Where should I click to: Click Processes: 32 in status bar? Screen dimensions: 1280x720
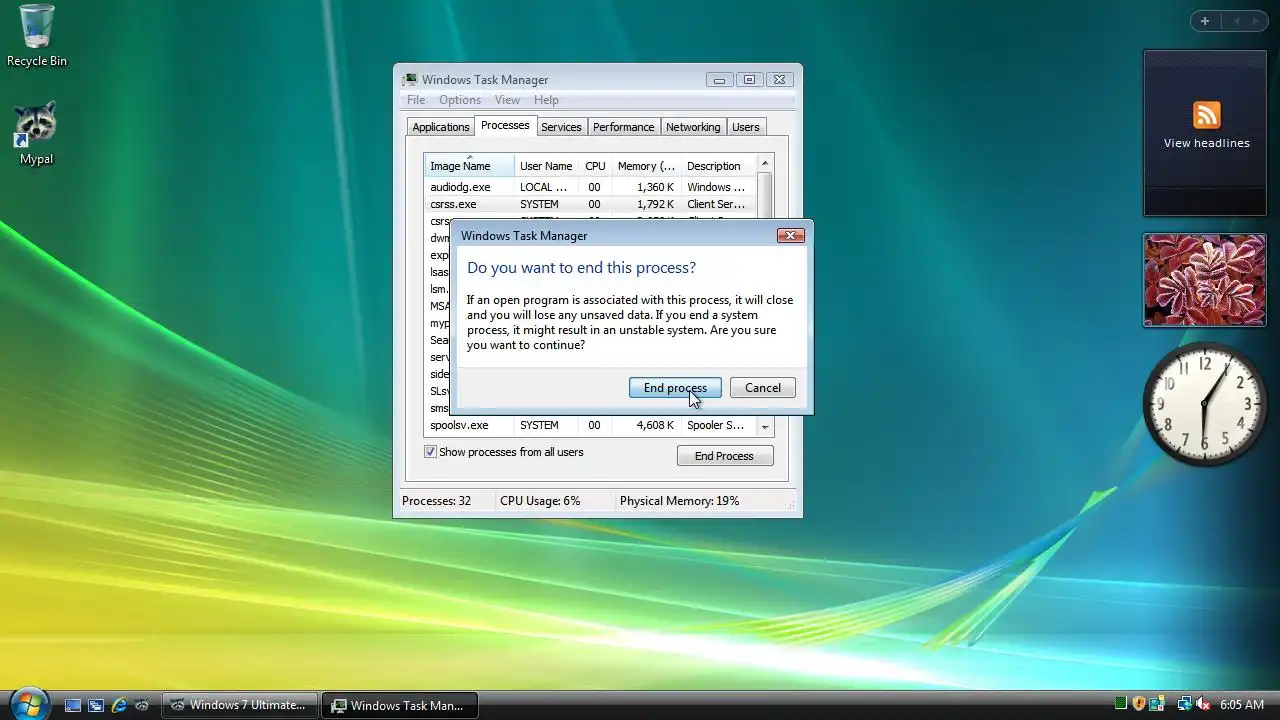pos(436,501)
